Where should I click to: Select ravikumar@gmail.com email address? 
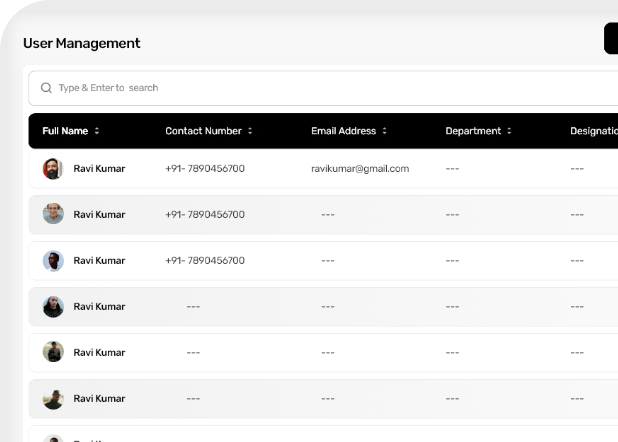(360, 169)
